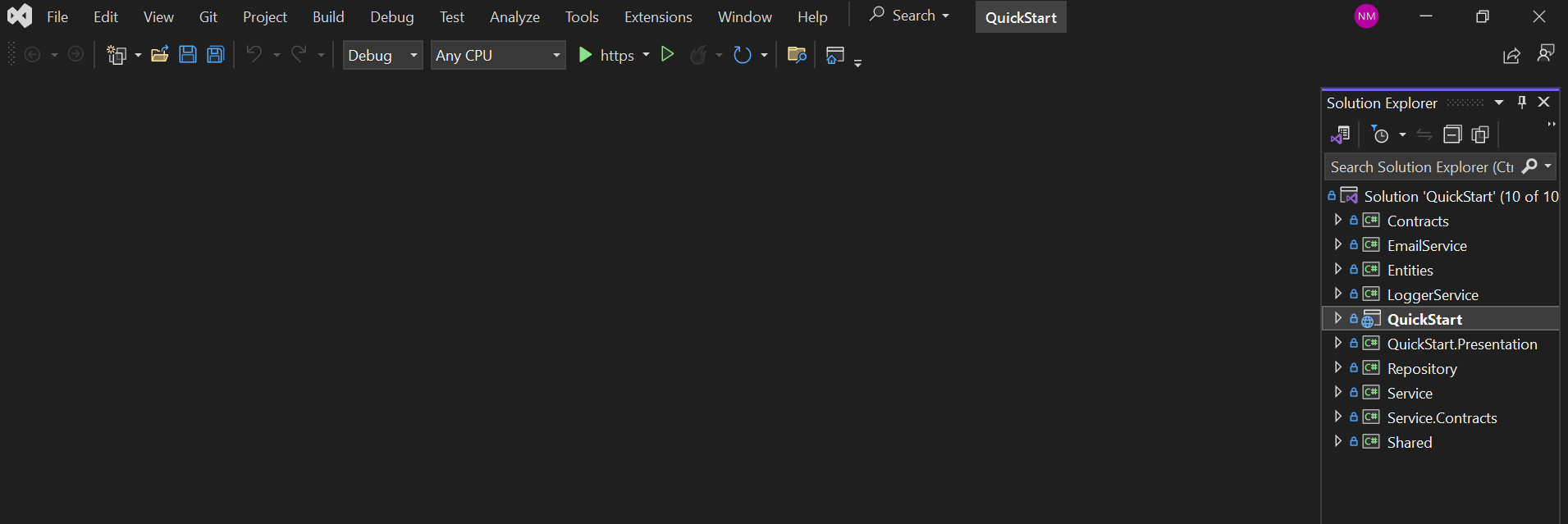The image size is (1568, 524).
Task: Click the Find in Files folder icon
Action: click(x=797, y=55)
